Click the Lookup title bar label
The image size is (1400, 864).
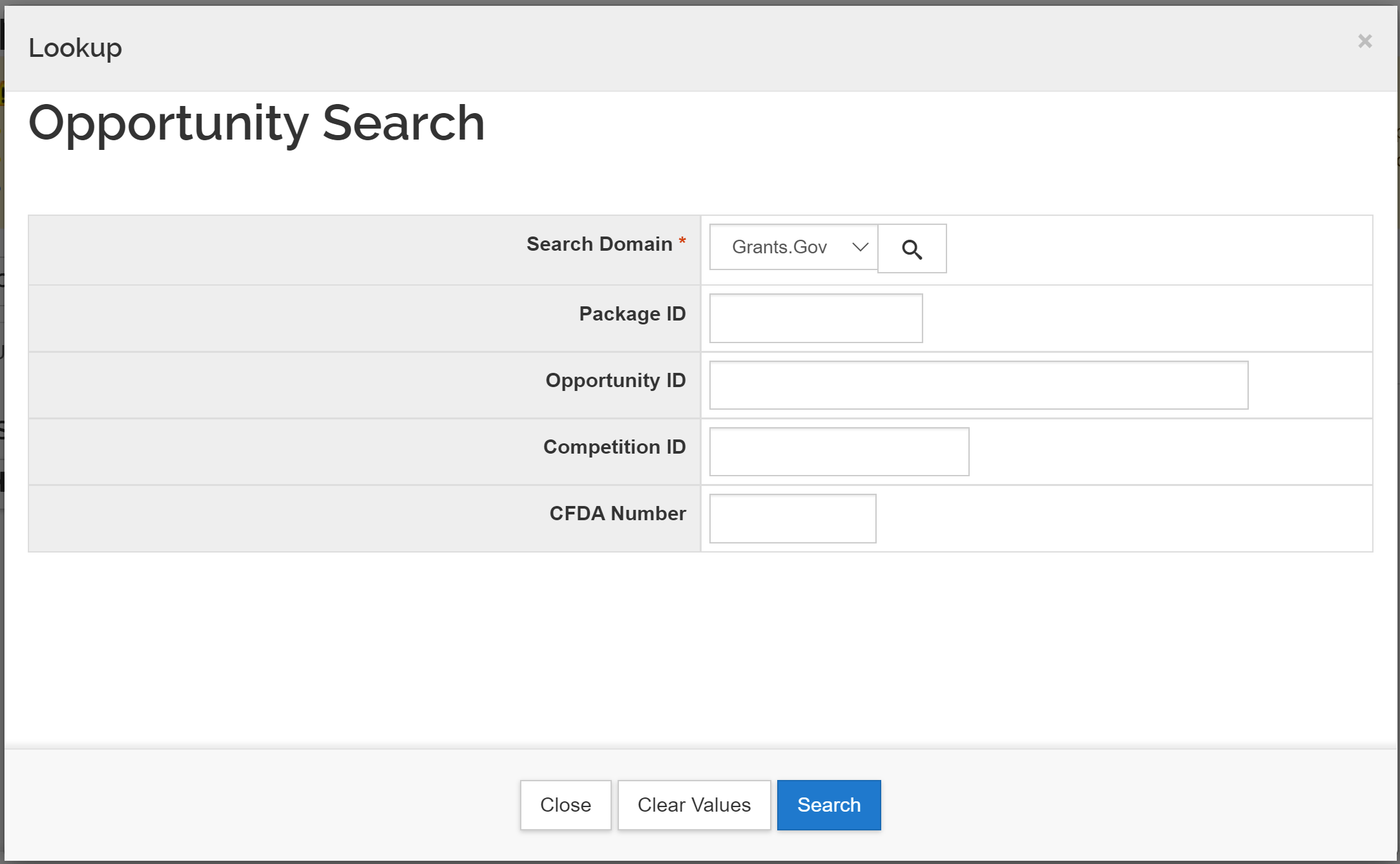pos(75,47)
